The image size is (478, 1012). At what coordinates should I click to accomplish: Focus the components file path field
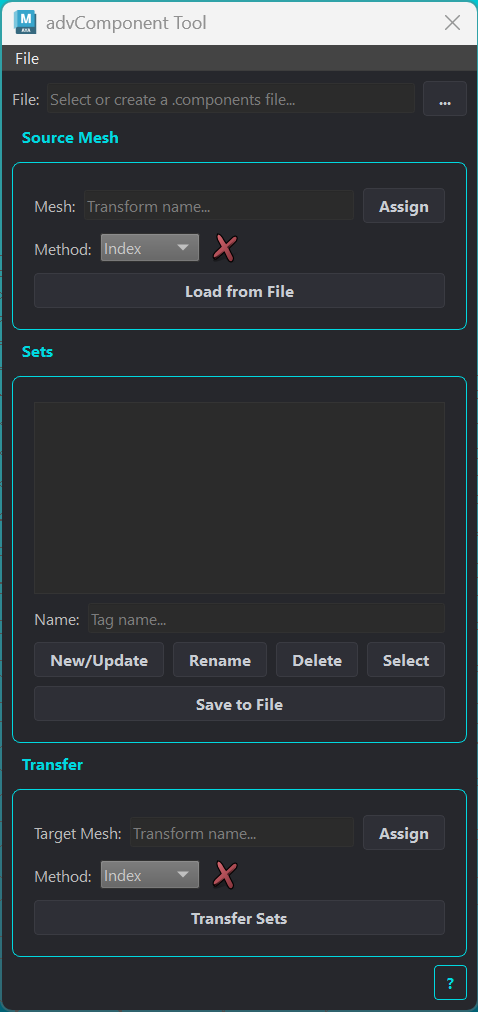(231, 99)
